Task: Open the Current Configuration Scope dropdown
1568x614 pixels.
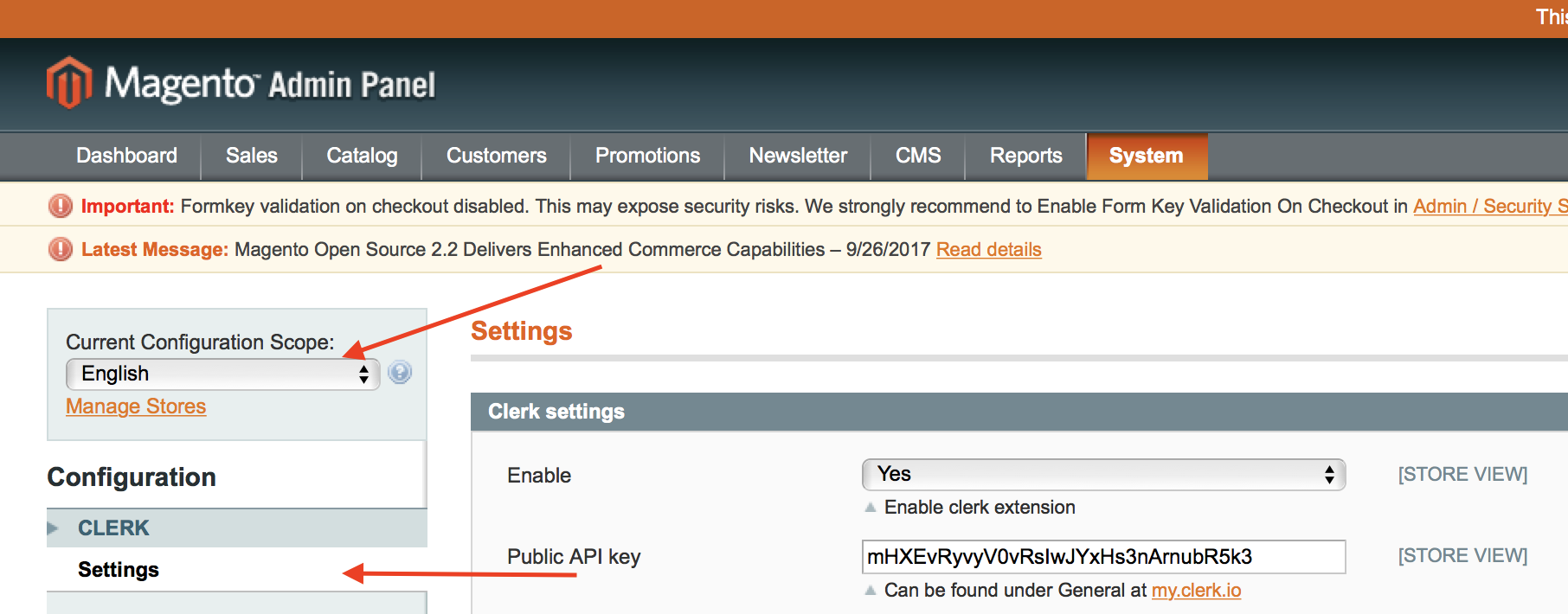Action: pyautogui.click(x=222, y=374)
